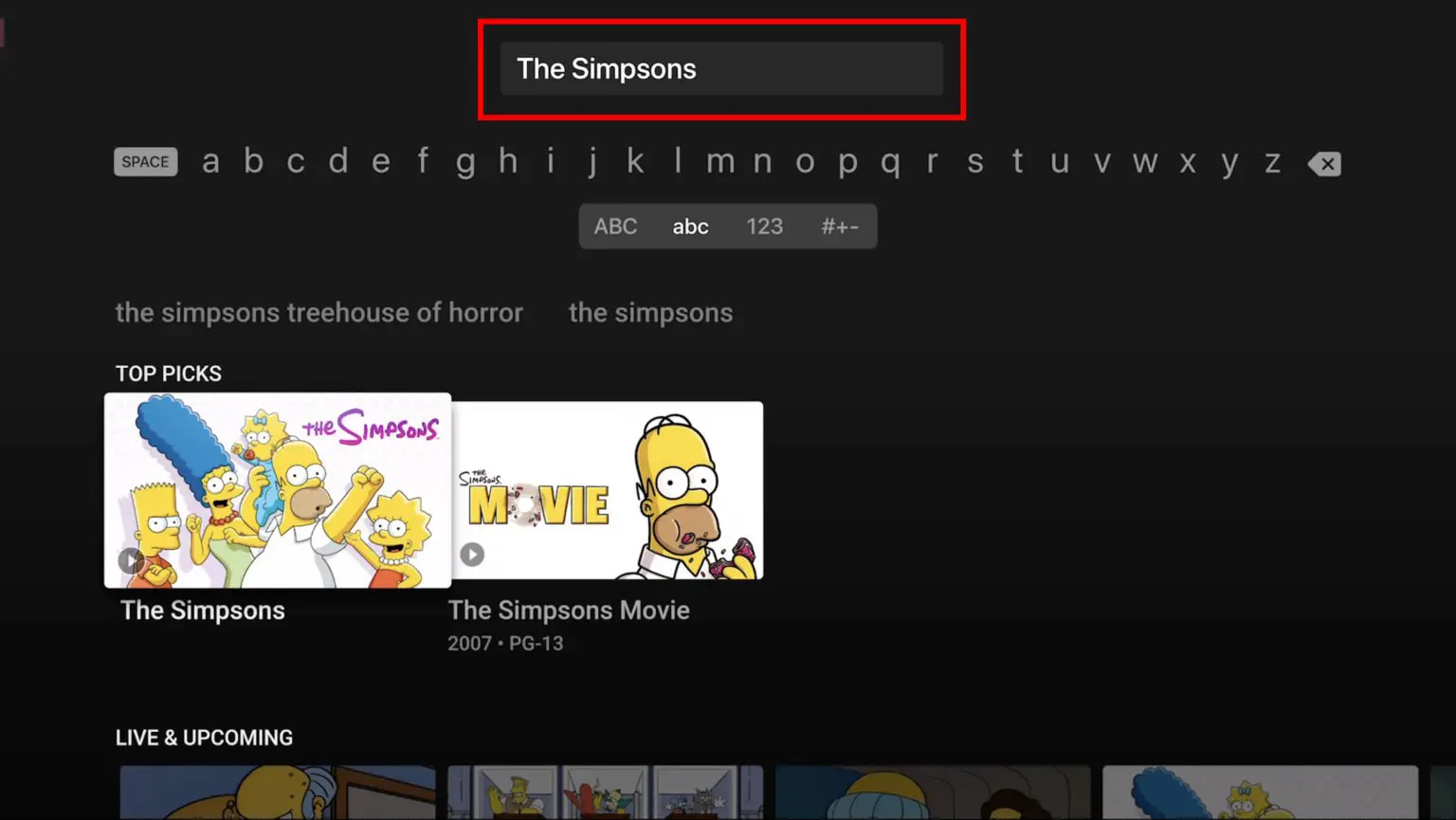Switch keyboard to uppercase ABC mode
Image resolution: width=1456 pixels, height=820 pixels.
615,227
